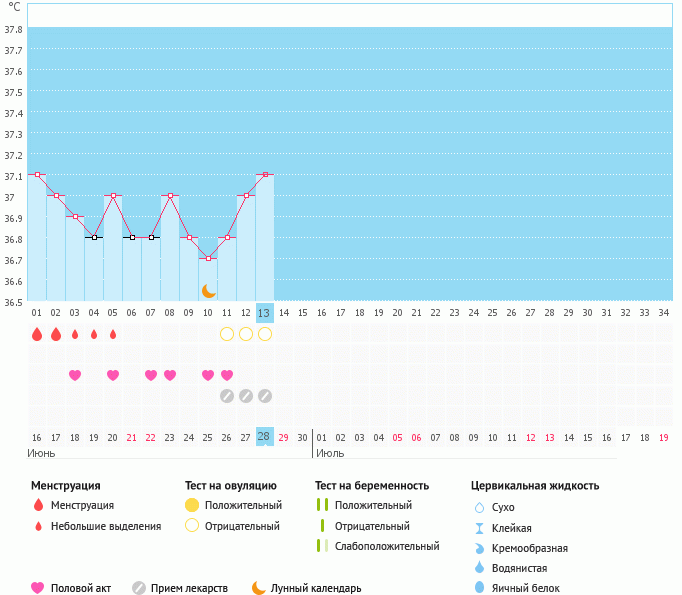Click the pink heart icon on day 11
Screen dimensions: 682x595
point(227,375)
